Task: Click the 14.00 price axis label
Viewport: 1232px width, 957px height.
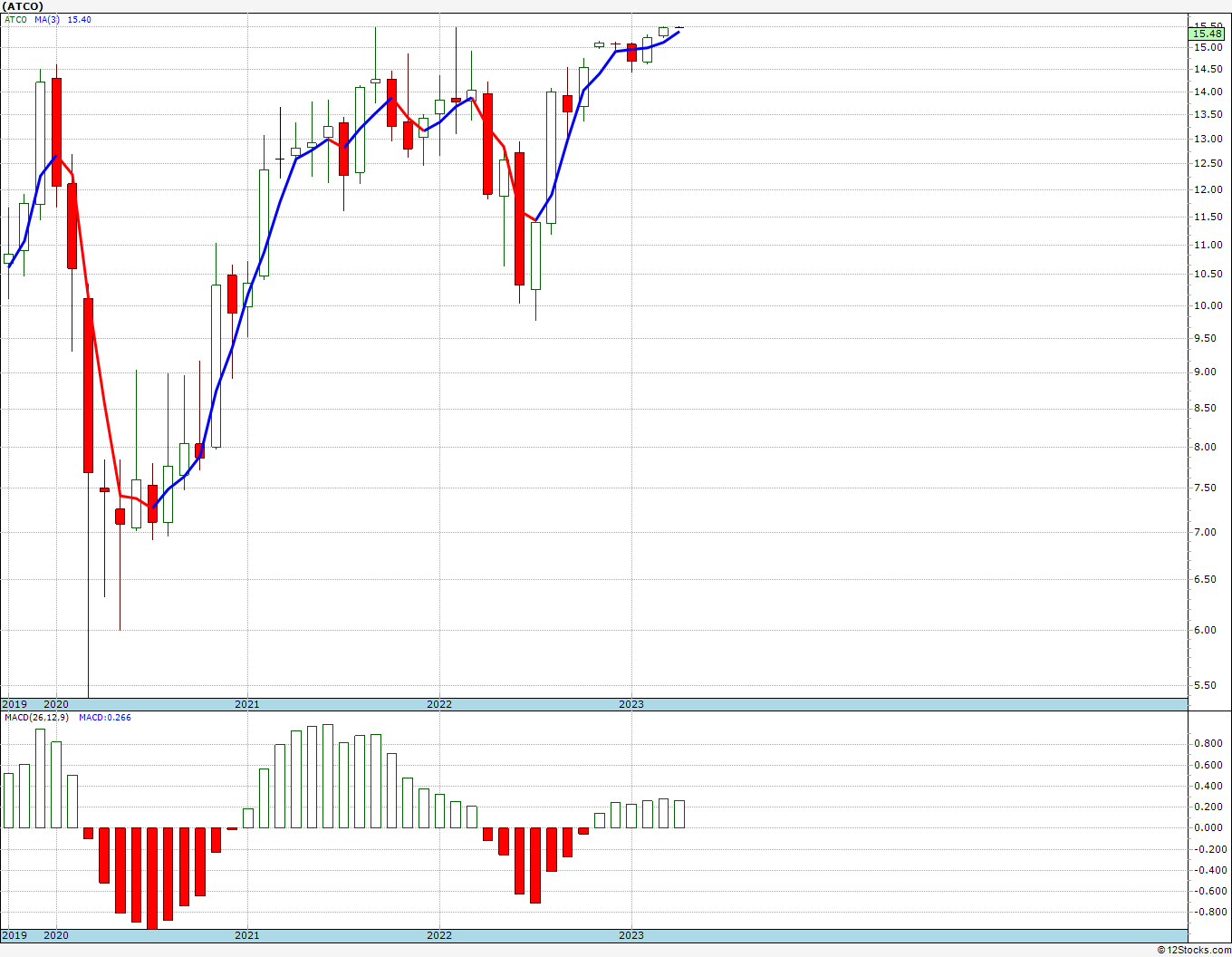Action: (1207, 92)
